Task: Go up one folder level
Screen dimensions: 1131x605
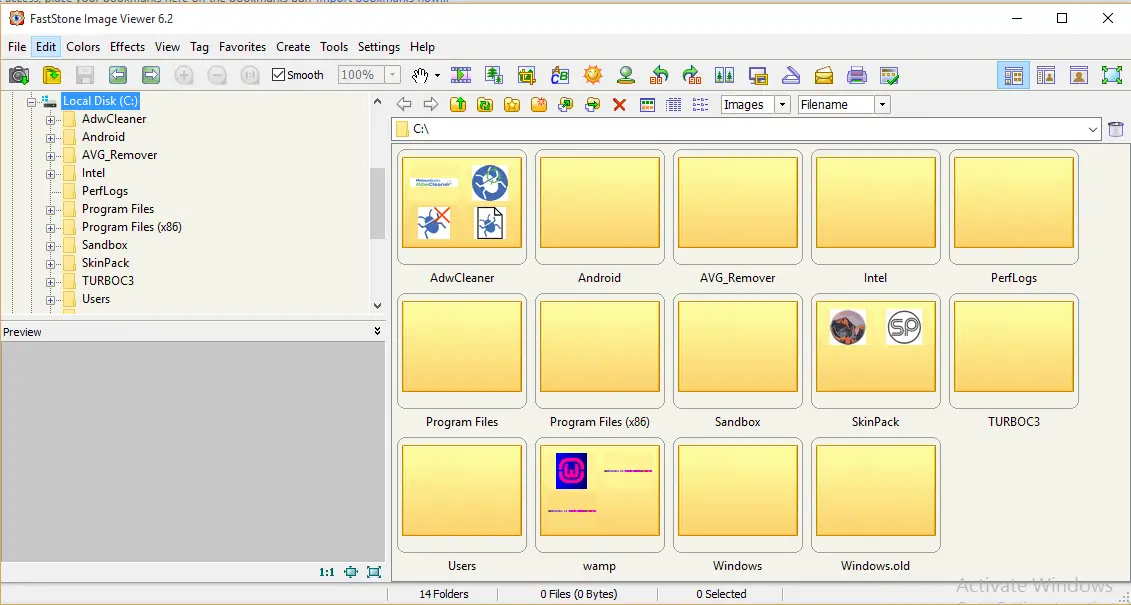Action: [x=459, y=104]
